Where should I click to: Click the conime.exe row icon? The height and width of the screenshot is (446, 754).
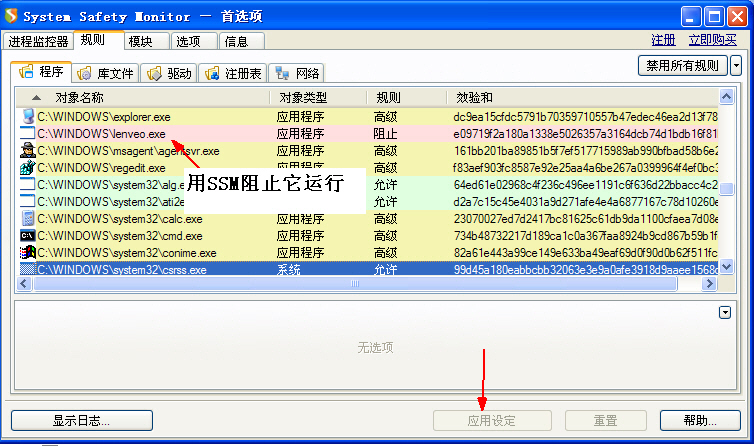pos(28,252)
